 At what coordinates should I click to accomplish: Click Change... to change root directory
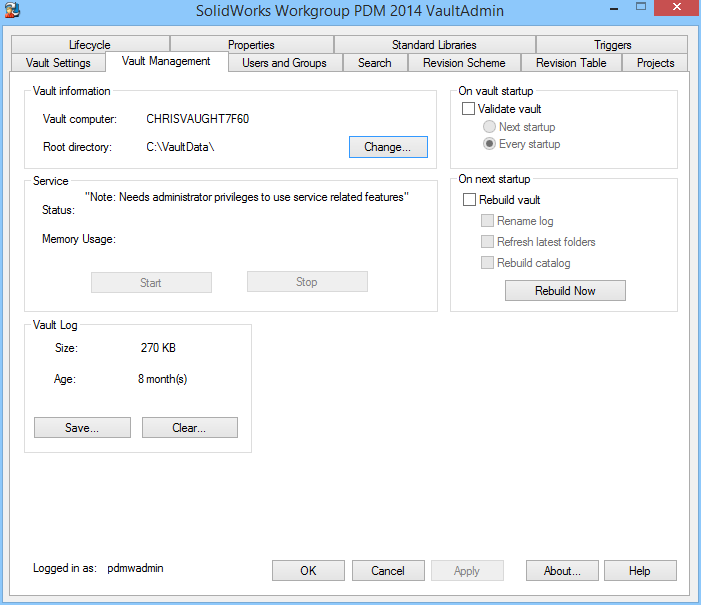(388, 147)
